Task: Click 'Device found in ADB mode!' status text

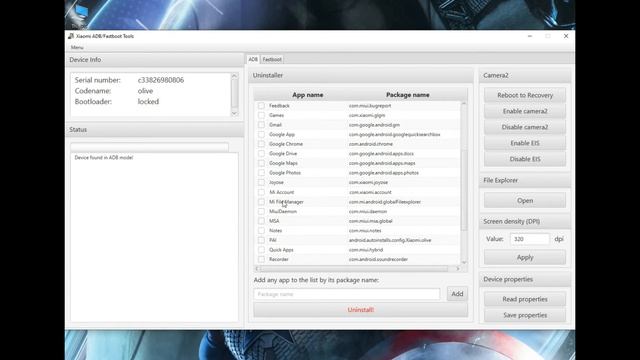Action: click(104, 158)
